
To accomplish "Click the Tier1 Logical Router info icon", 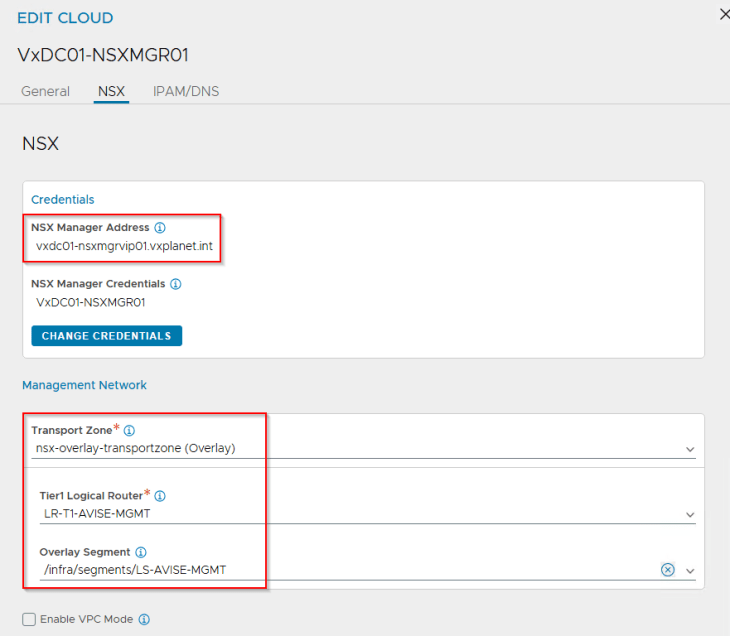I will point(160,496).
